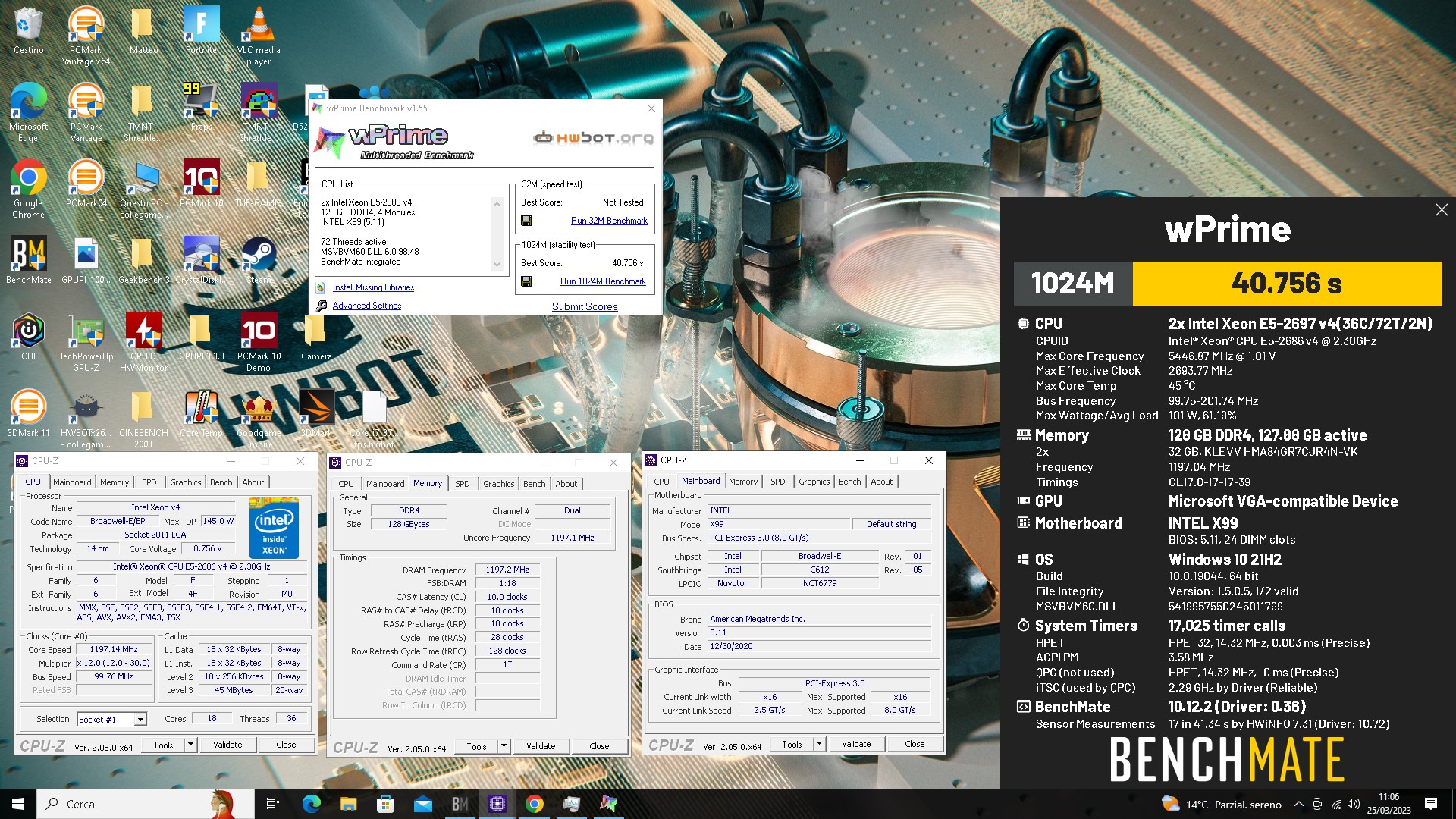Click Validate in the left CPU-Z window

(227, 745)
